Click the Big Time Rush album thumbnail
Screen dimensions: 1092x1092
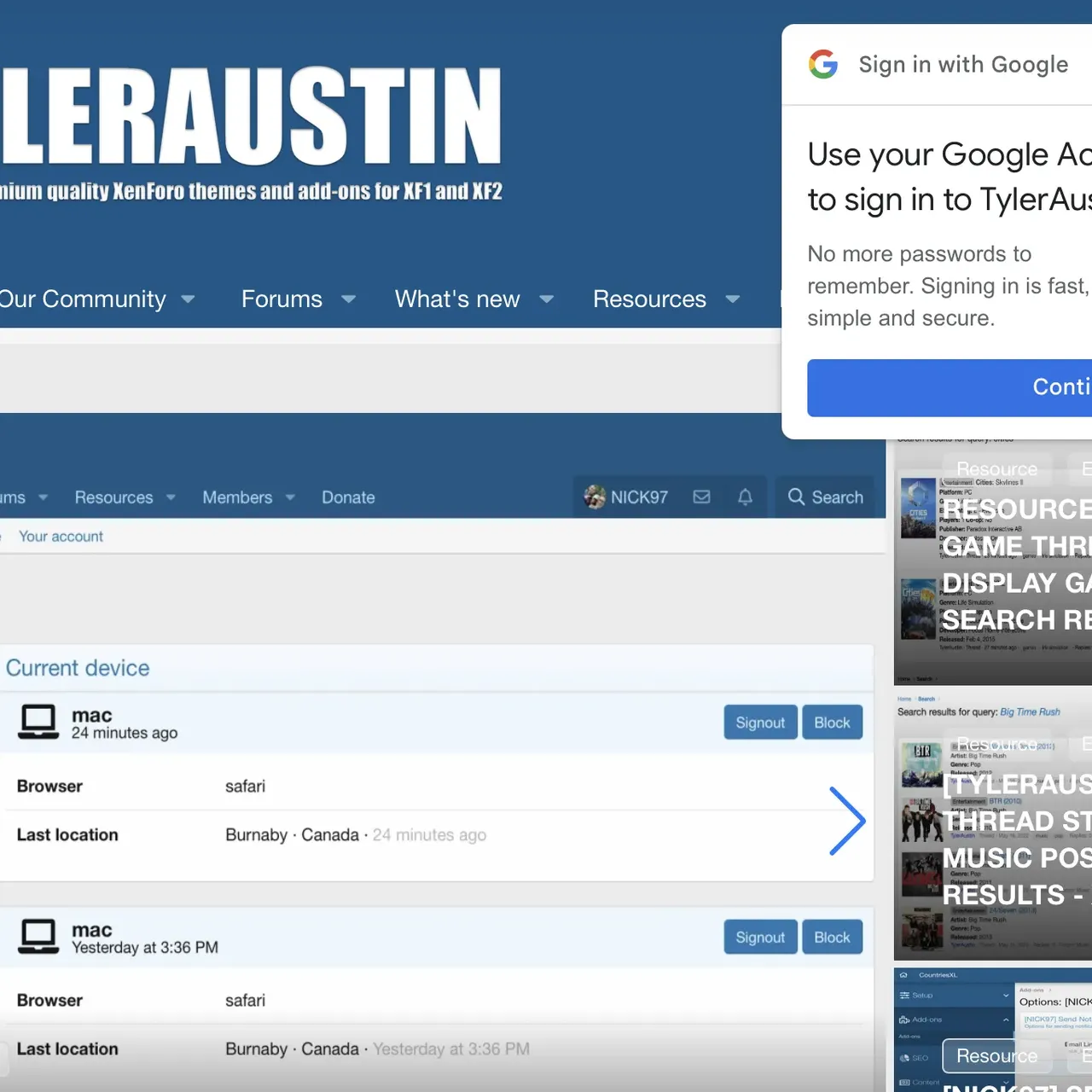click(x=921, y=765)
